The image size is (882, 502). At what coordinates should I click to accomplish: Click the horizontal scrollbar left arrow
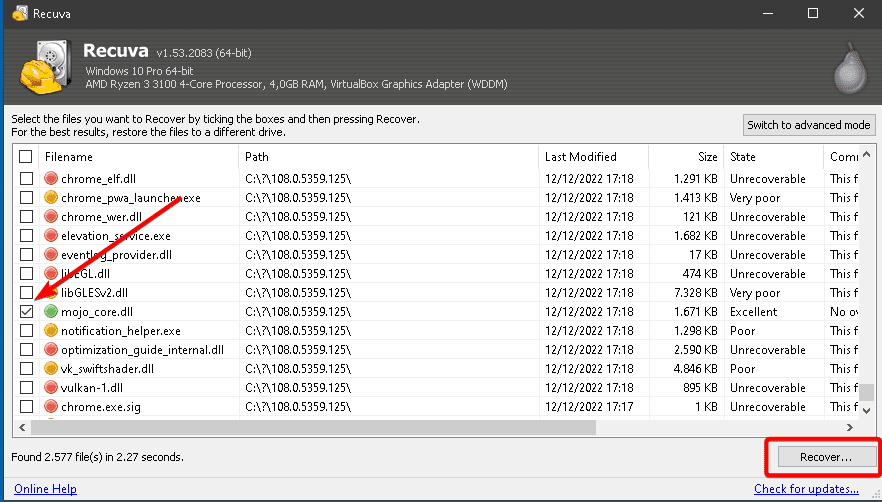coord(22,428)
